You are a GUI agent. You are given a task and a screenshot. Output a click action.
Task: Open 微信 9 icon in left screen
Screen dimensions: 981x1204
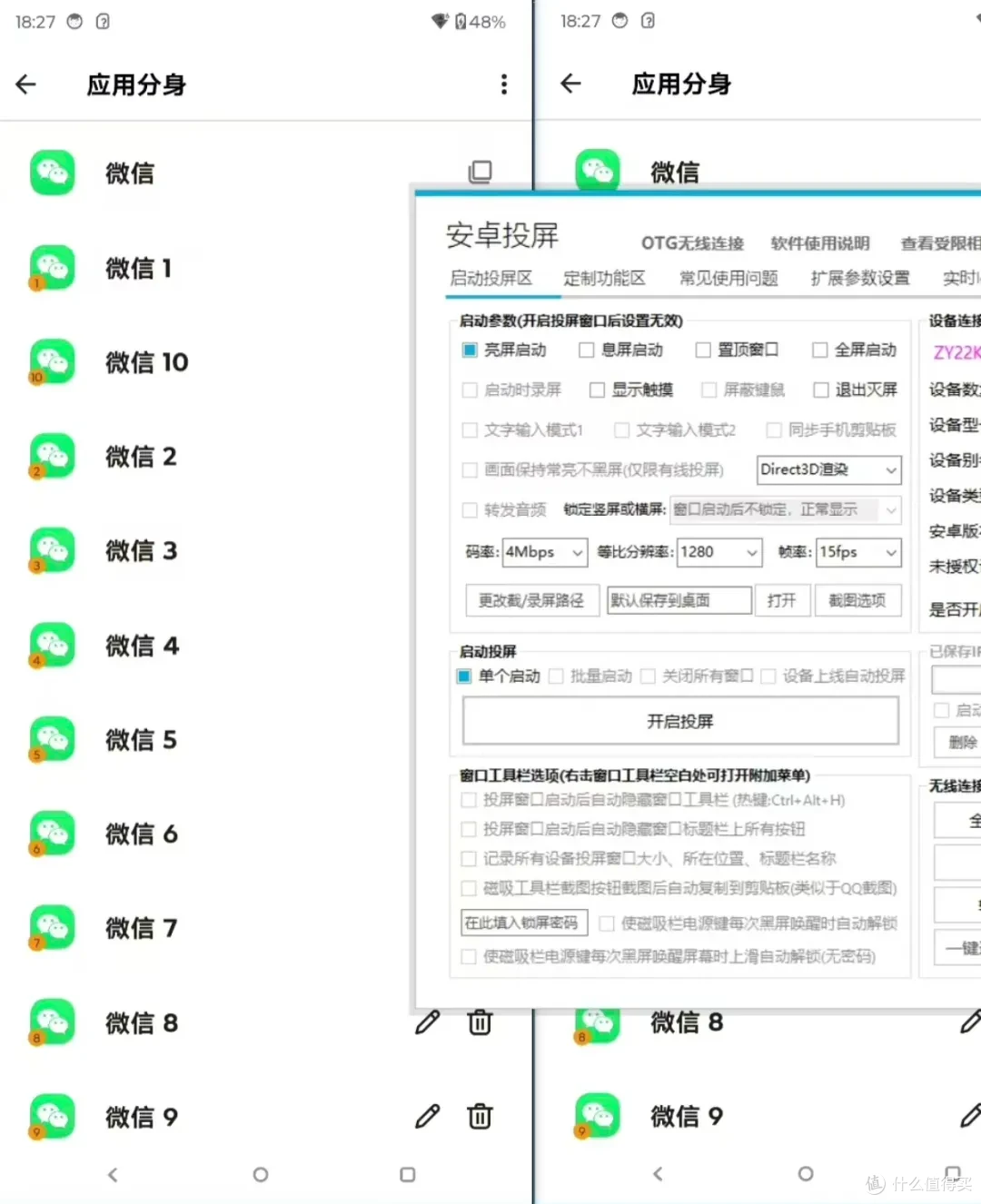[x=53, y=1117]
